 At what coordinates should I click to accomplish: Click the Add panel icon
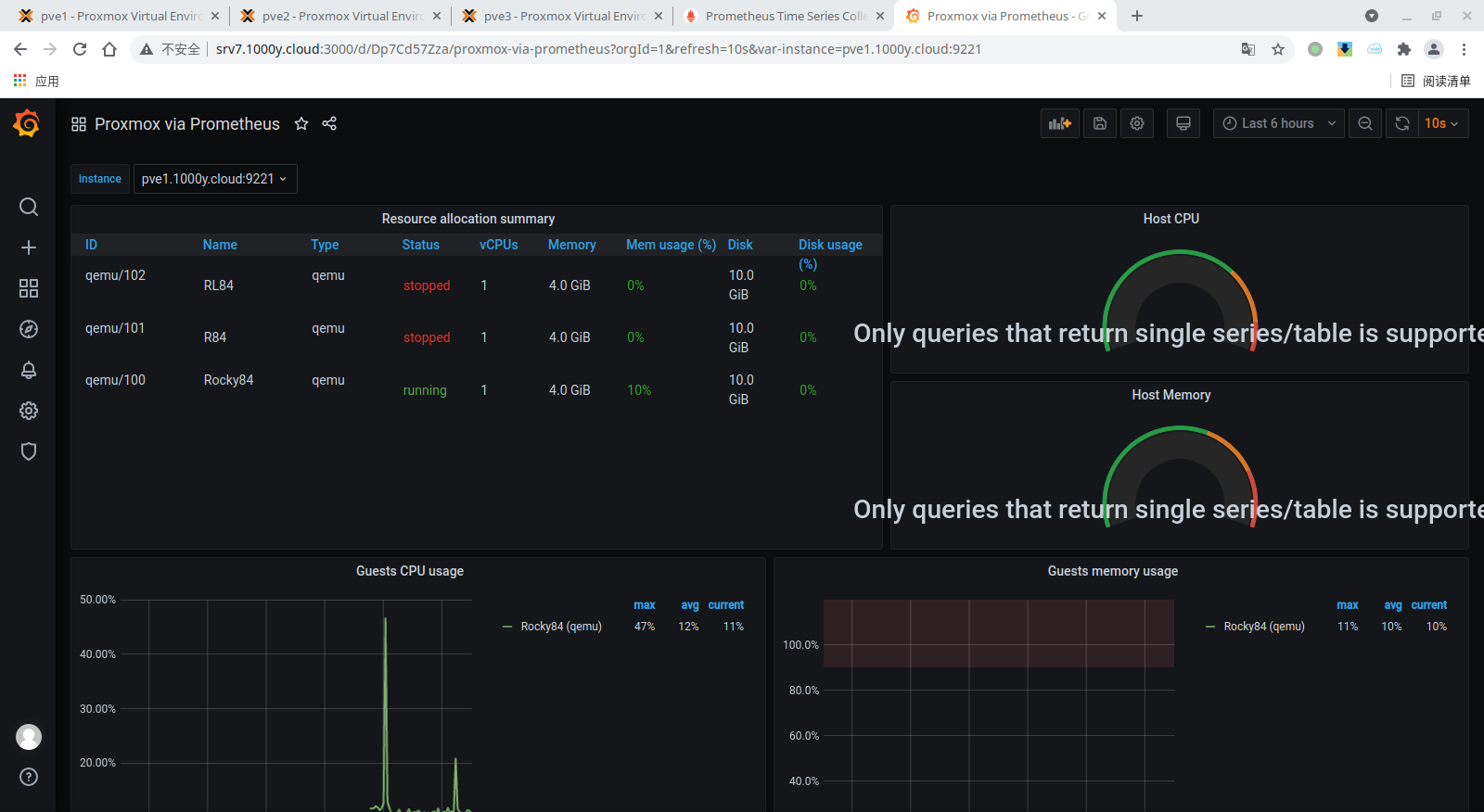[x=1059, y=123]
